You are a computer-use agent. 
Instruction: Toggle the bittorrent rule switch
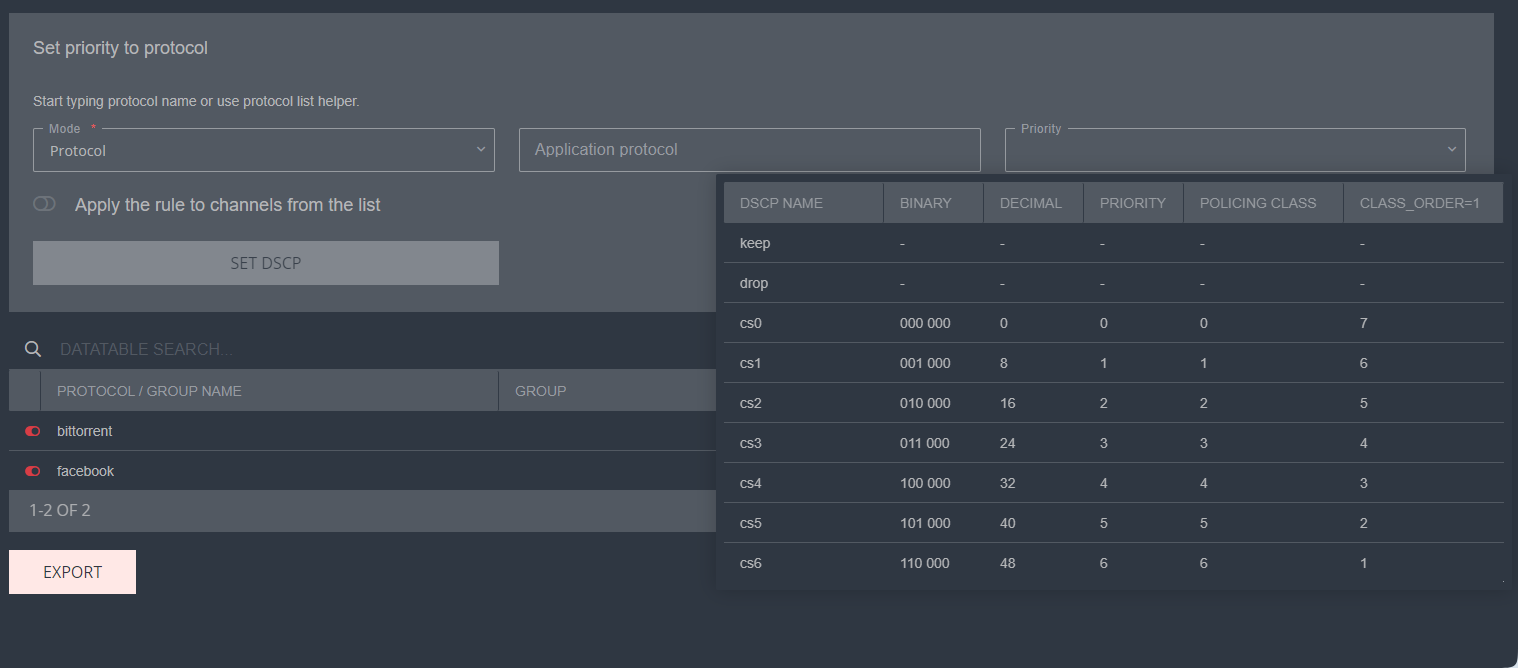click(33, 431)
